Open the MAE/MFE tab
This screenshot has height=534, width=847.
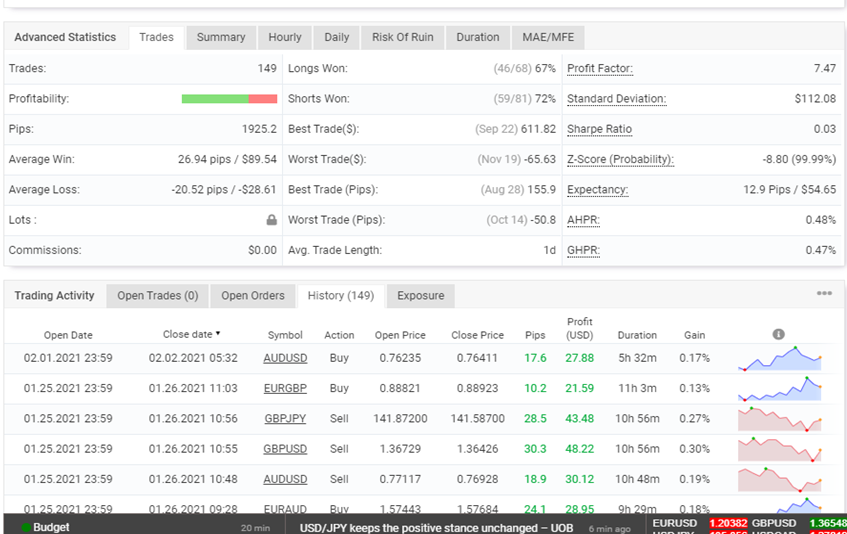click(548, 37)
